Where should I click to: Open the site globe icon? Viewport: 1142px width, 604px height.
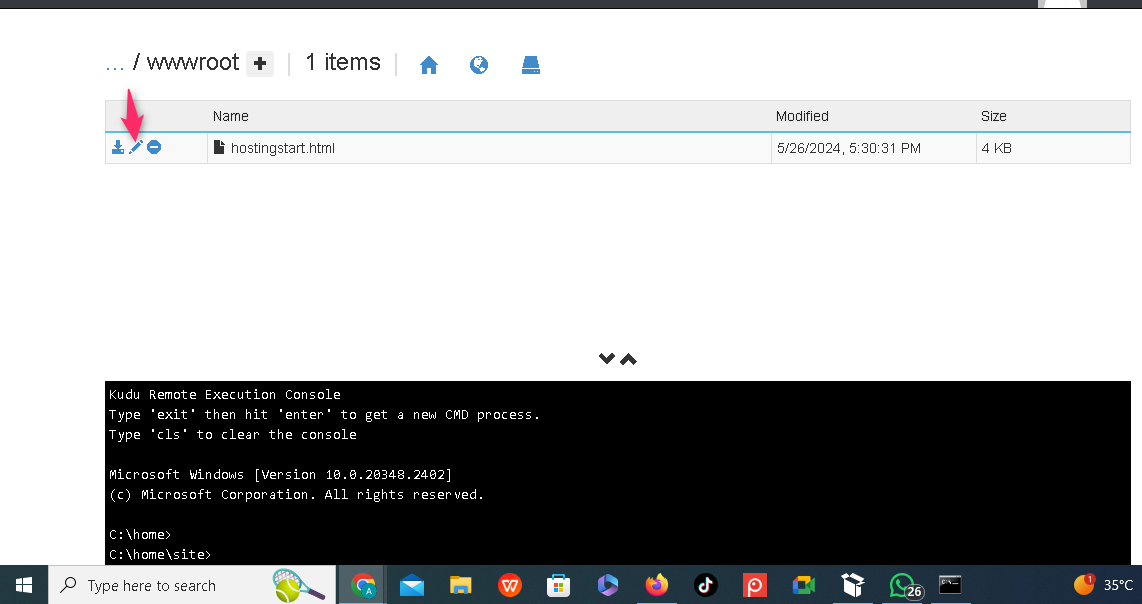click(479, 66)
